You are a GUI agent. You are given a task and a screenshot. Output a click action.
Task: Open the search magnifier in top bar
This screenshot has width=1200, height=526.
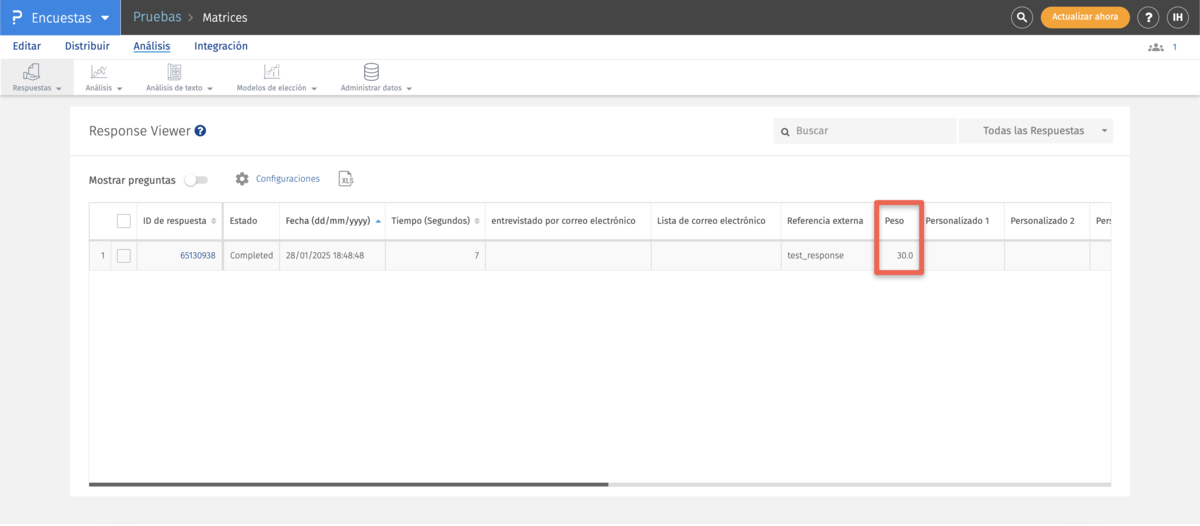coord(1021,17)
